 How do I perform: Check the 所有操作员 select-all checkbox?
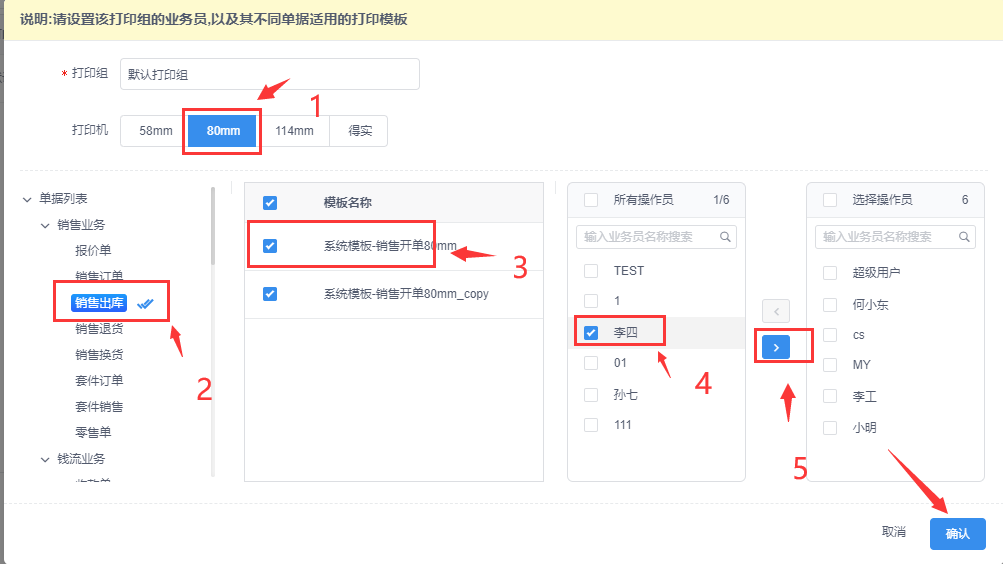coord(591,200)
